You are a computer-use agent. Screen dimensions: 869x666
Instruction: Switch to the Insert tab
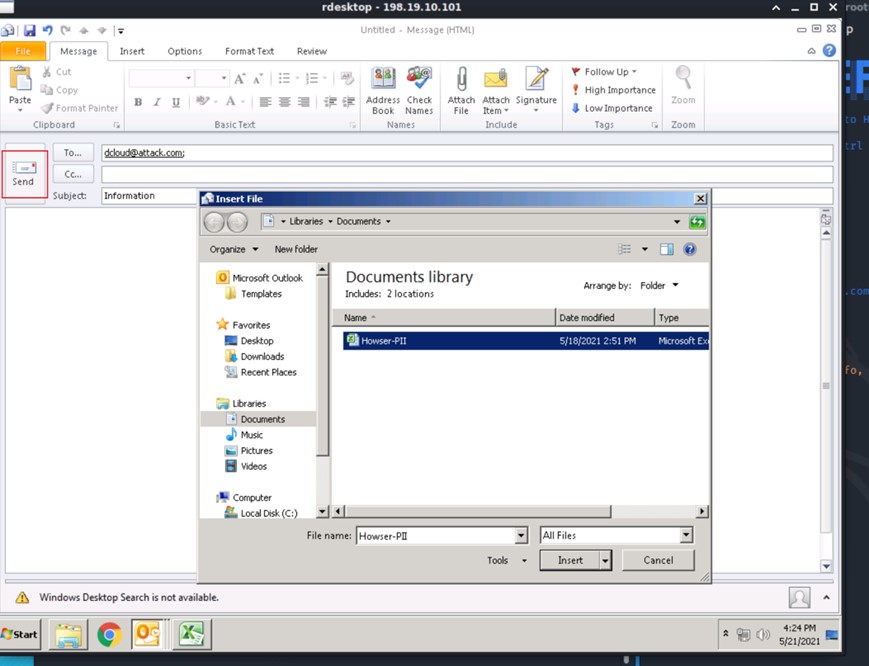132,51
